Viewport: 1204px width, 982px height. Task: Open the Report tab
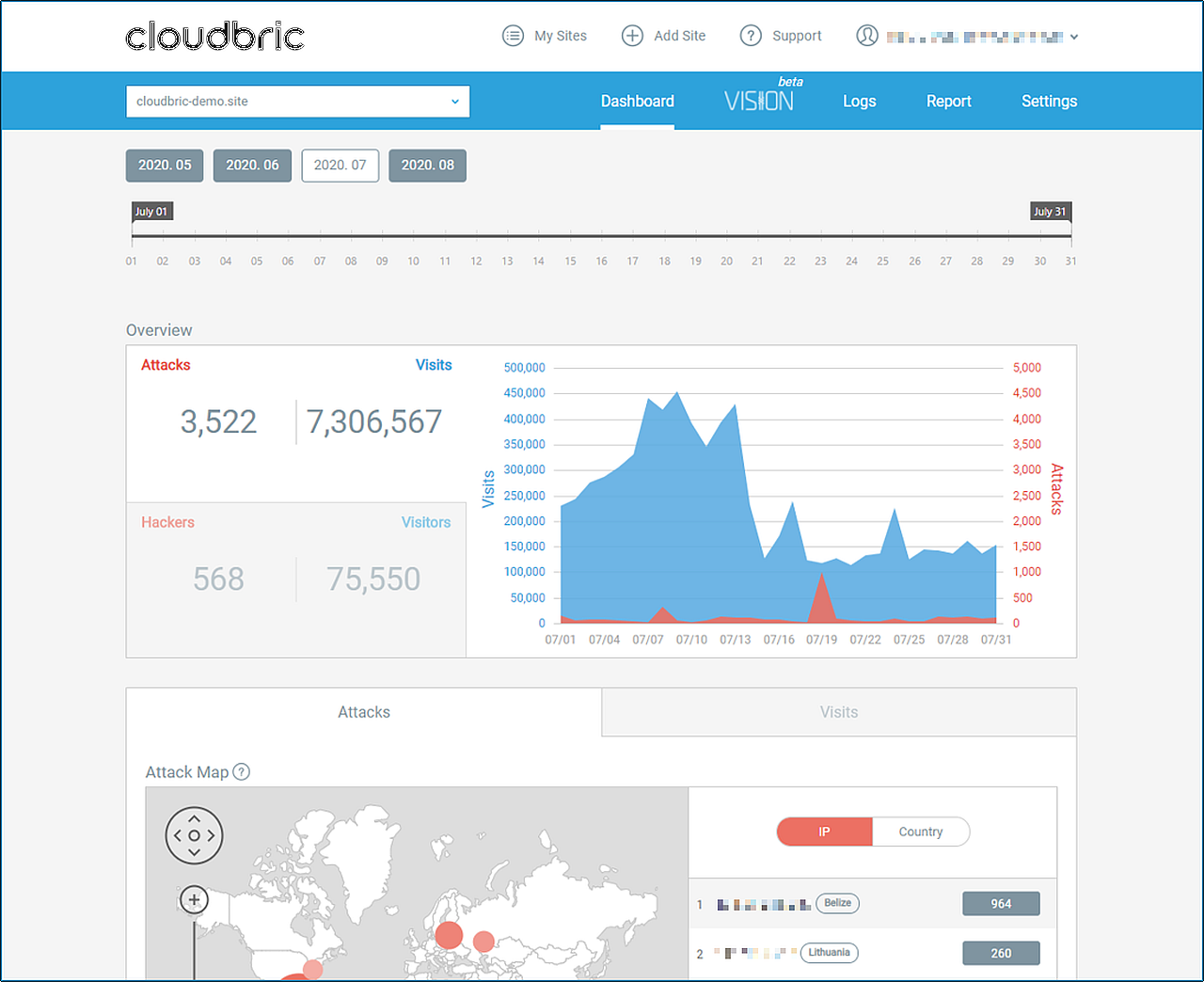[948, 102]
